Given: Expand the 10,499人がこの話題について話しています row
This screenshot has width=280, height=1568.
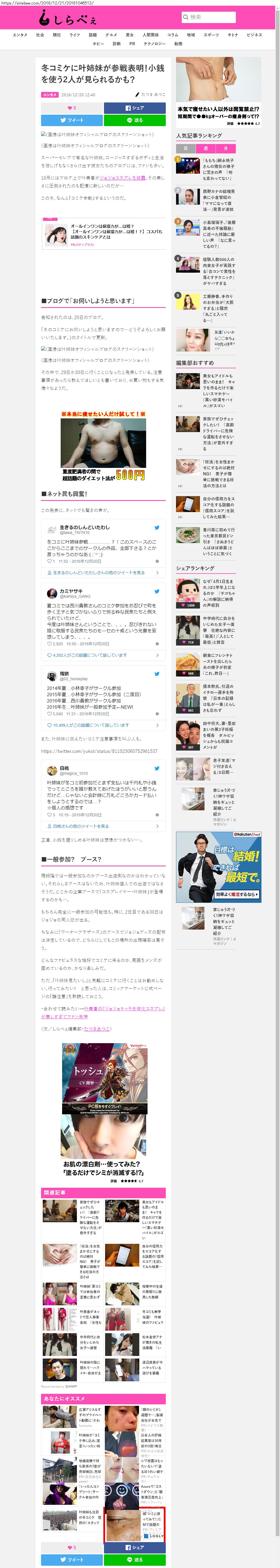Looking at the screenshot, I should (x=103, y=725).
